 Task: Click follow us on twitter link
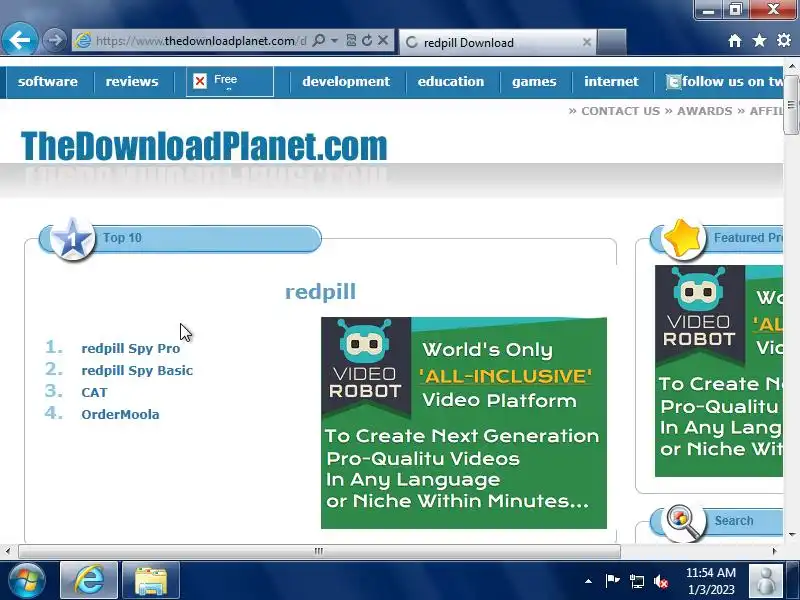point(725,82)
